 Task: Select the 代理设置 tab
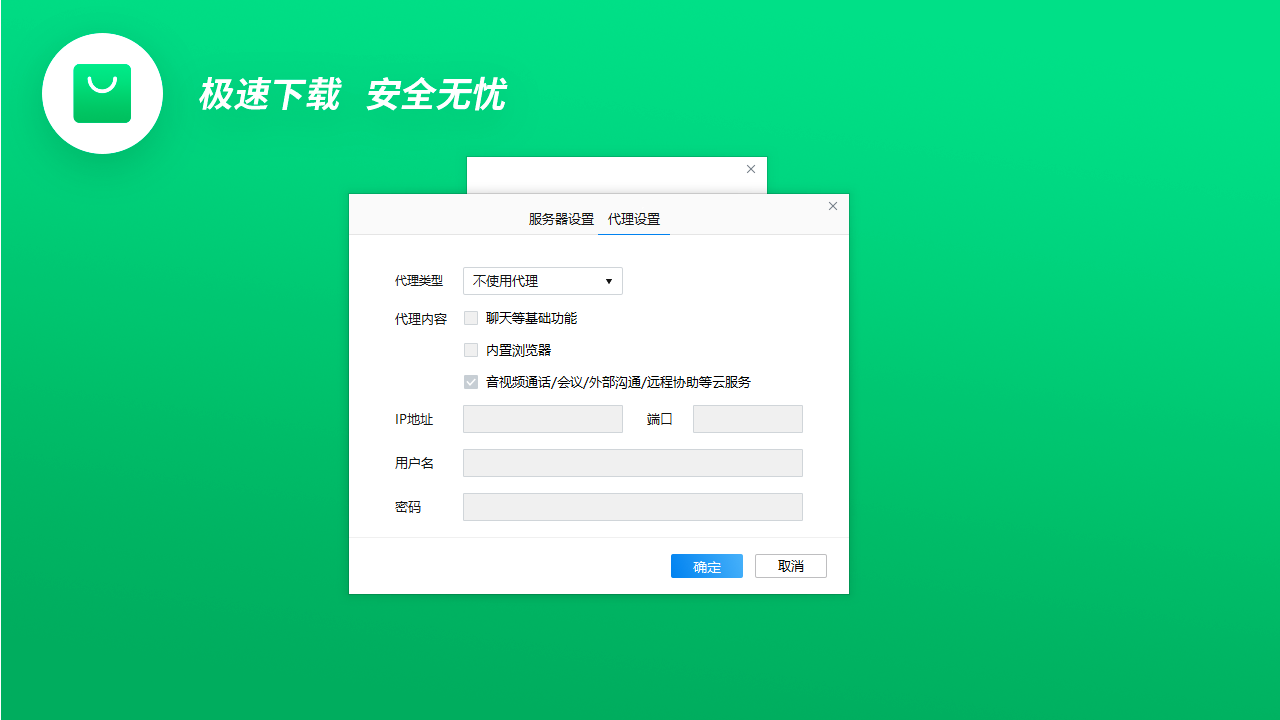tap(634, 218)
